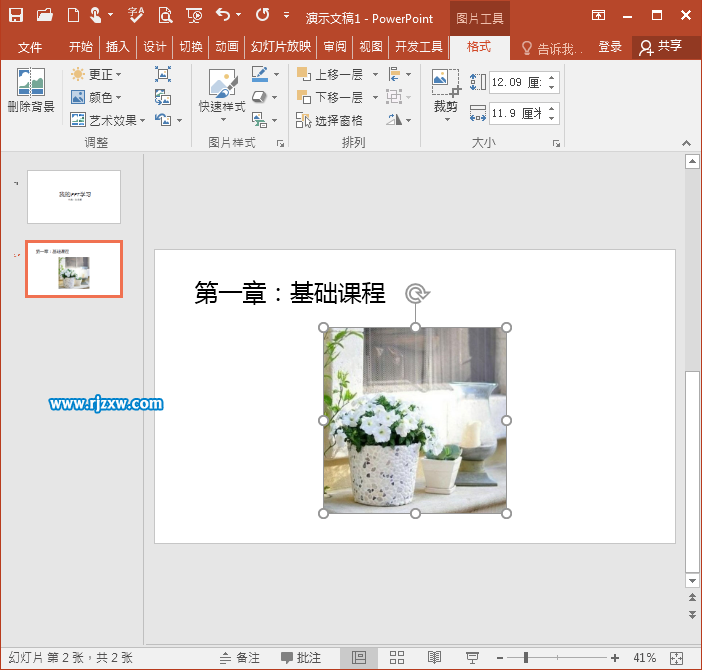Open the File (文件) tab

click(30, 47)
